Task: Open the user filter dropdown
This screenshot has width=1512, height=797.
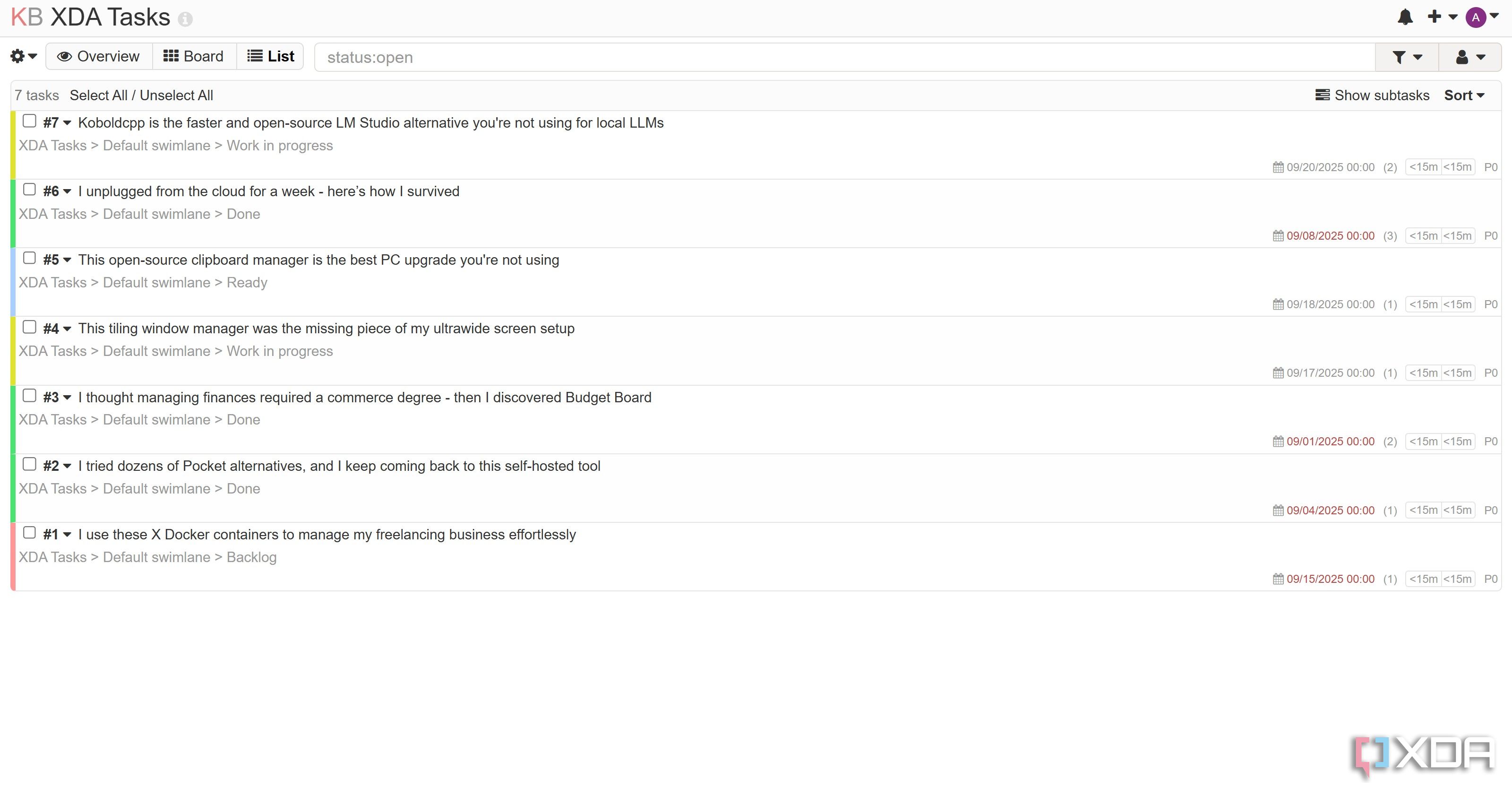Action: click(x=1470, y=57)
